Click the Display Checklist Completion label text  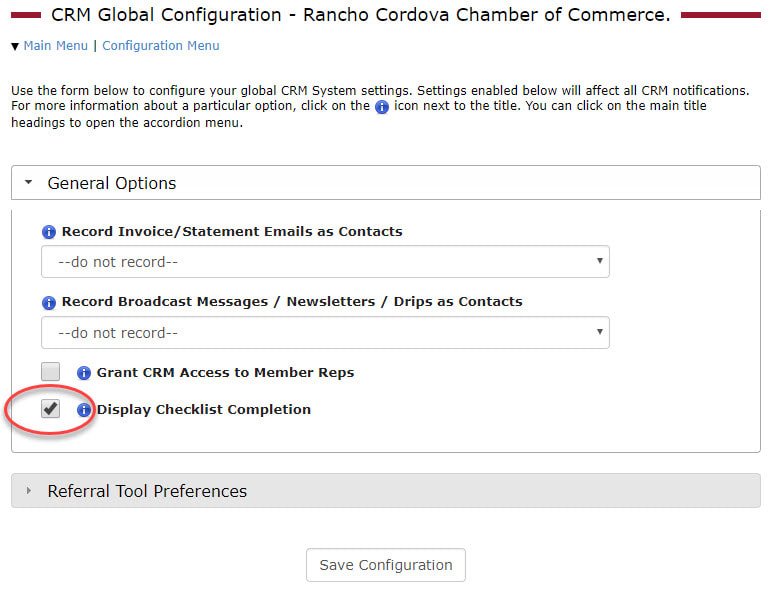(204, 410)
